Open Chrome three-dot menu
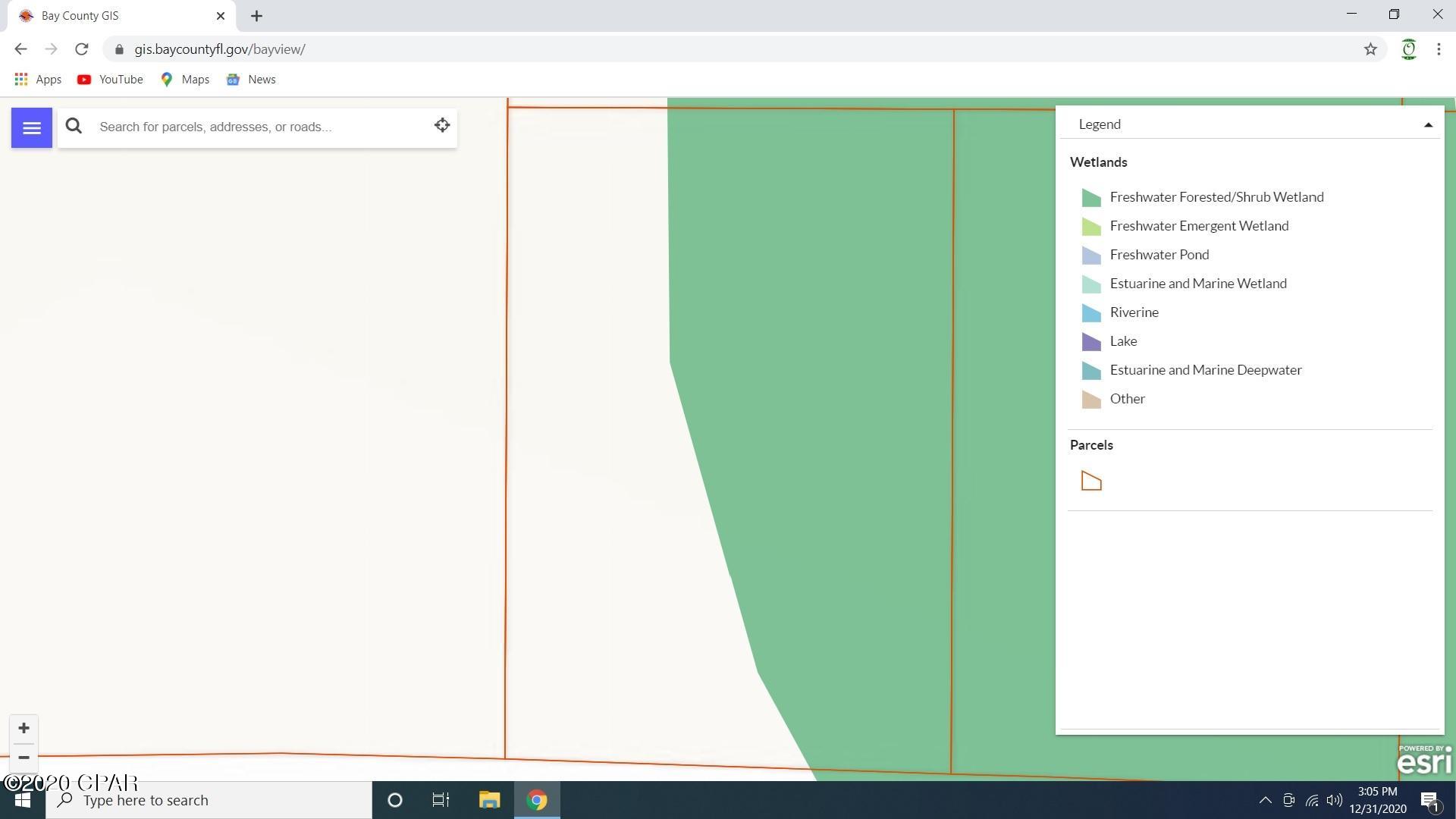This screenshot has height=819, width=1456. click(x=1439, y=49)
